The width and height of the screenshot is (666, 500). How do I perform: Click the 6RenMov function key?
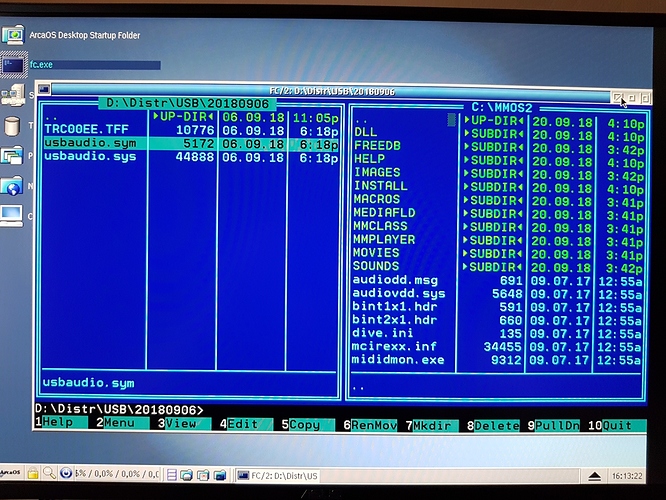pos(370,425)
